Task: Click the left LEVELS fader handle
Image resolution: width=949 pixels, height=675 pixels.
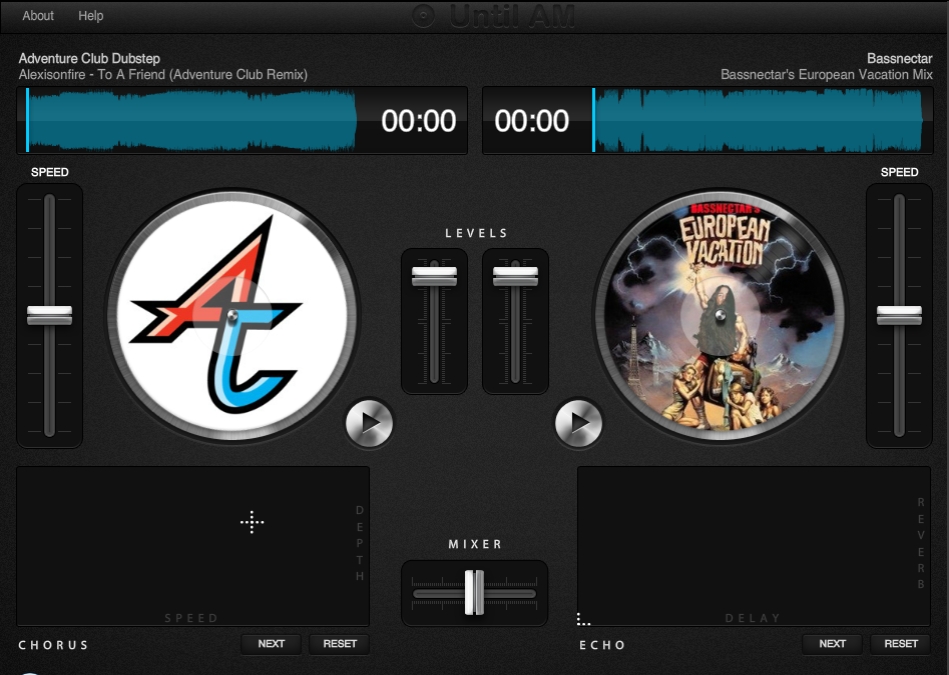Action: tap(434, 277)
